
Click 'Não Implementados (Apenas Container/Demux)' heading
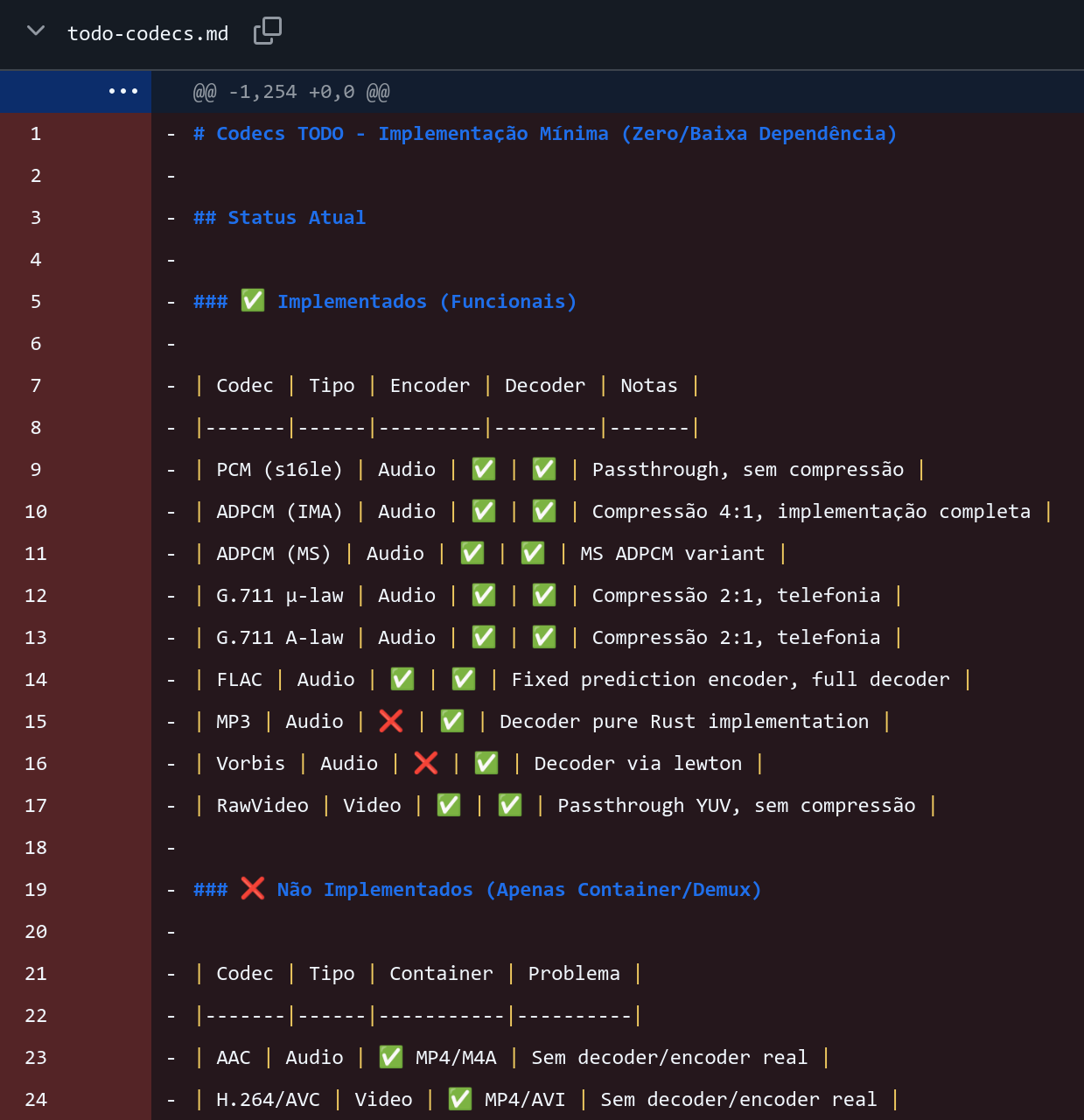tap(519, 890)
